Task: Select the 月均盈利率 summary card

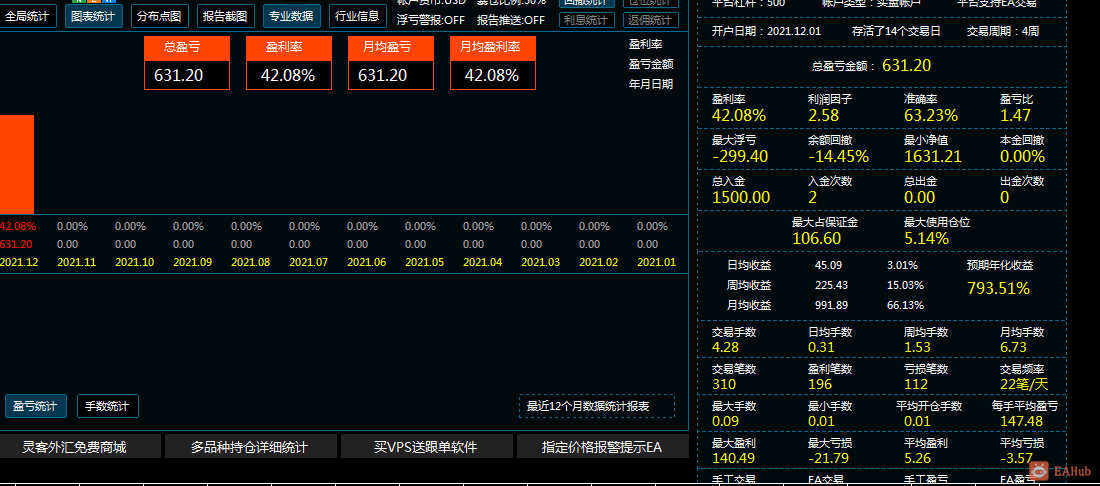Action: (x=492, y=62)
